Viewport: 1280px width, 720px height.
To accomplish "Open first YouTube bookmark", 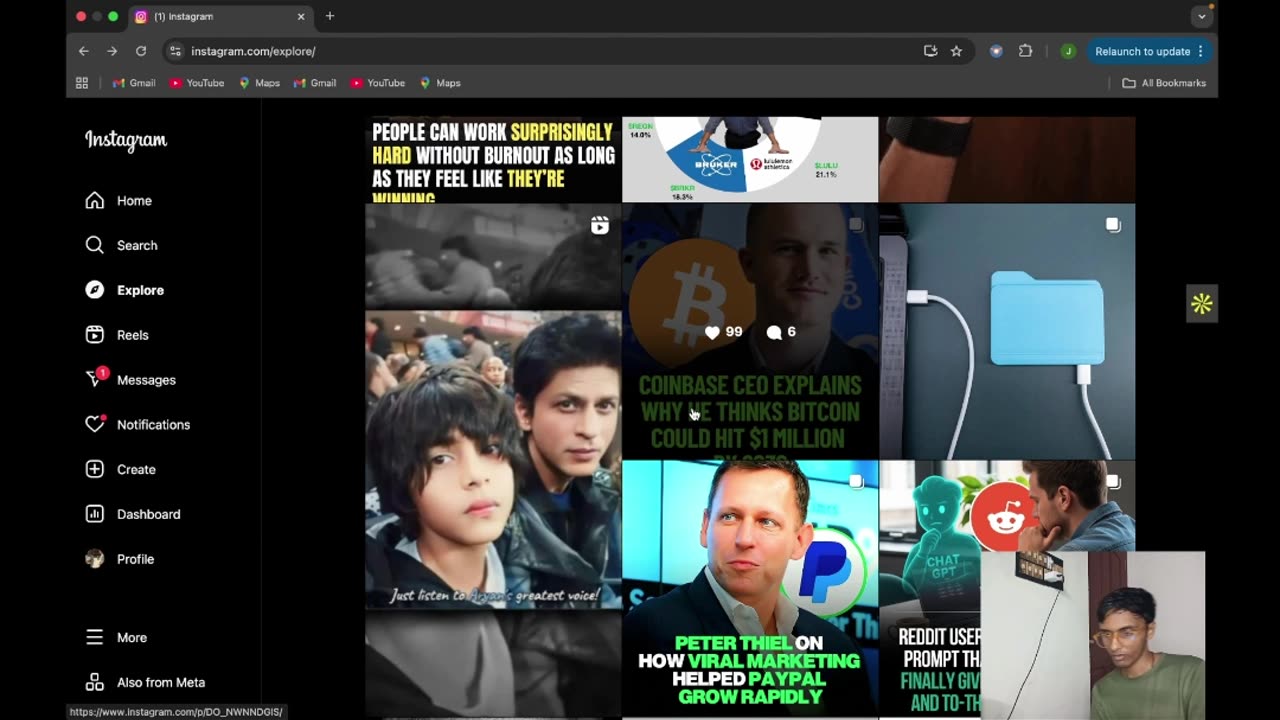I will pyautogui.click(x=197, y=83).
